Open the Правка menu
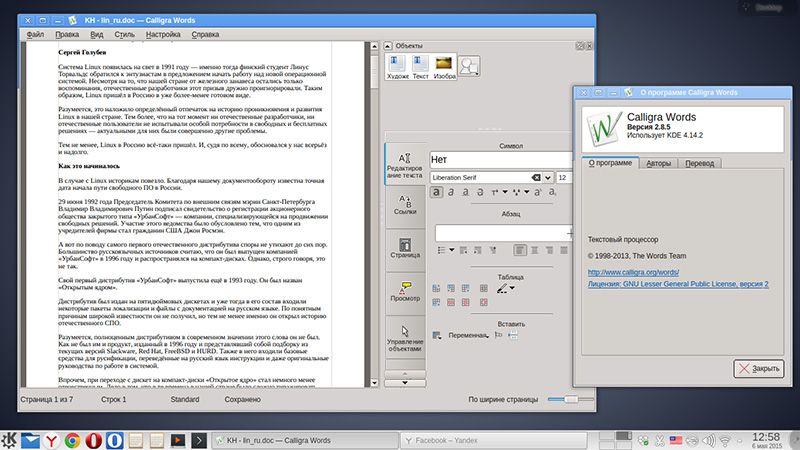The width and height of the screenshot is (800, 450). (67, 34)
